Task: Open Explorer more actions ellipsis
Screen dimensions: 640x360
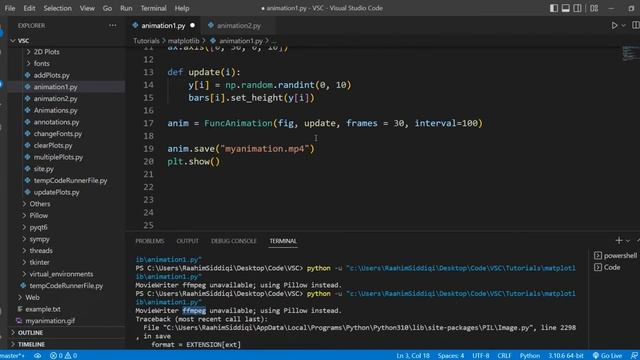Action: coord(113,25)
